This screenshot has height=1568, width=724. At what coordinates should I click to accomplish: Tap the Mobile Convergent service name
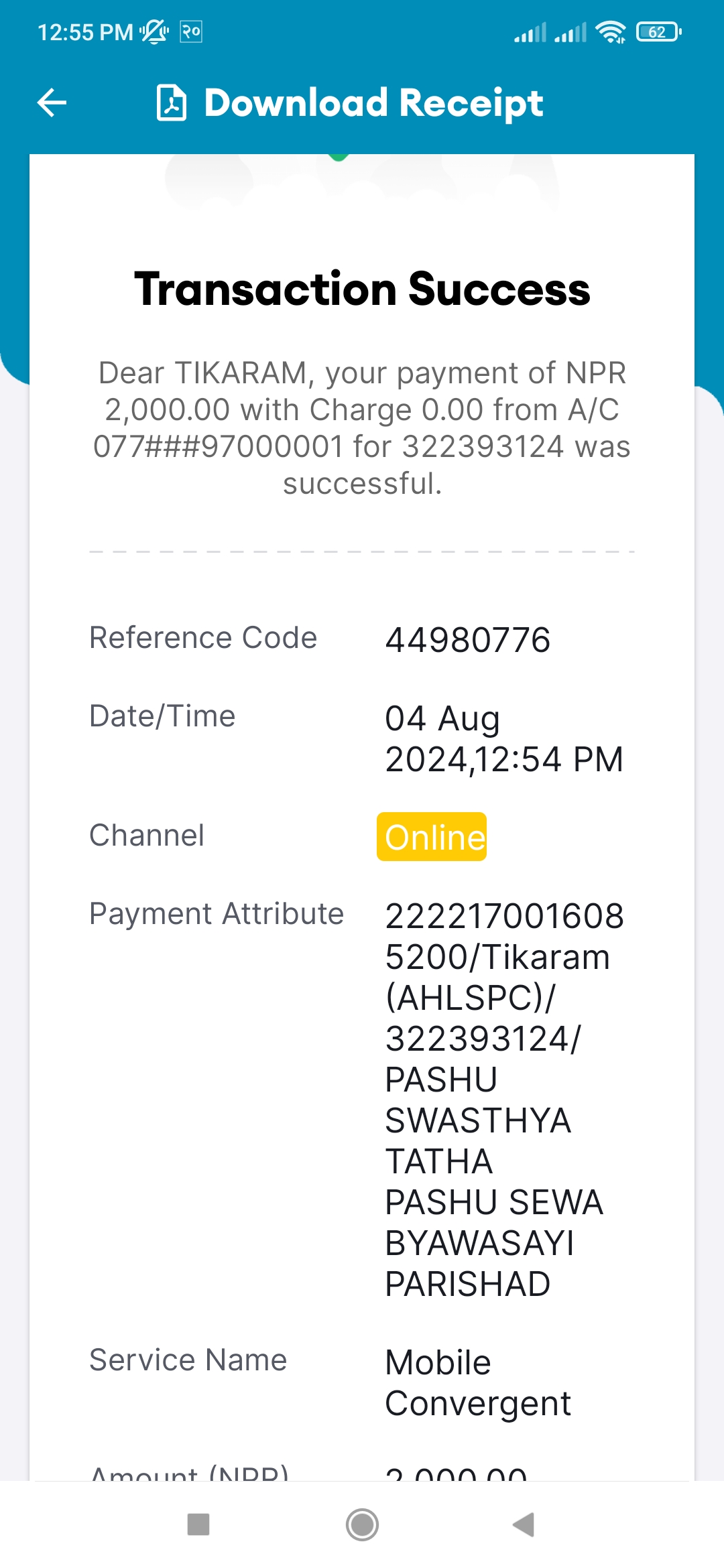pos(478,1382)
